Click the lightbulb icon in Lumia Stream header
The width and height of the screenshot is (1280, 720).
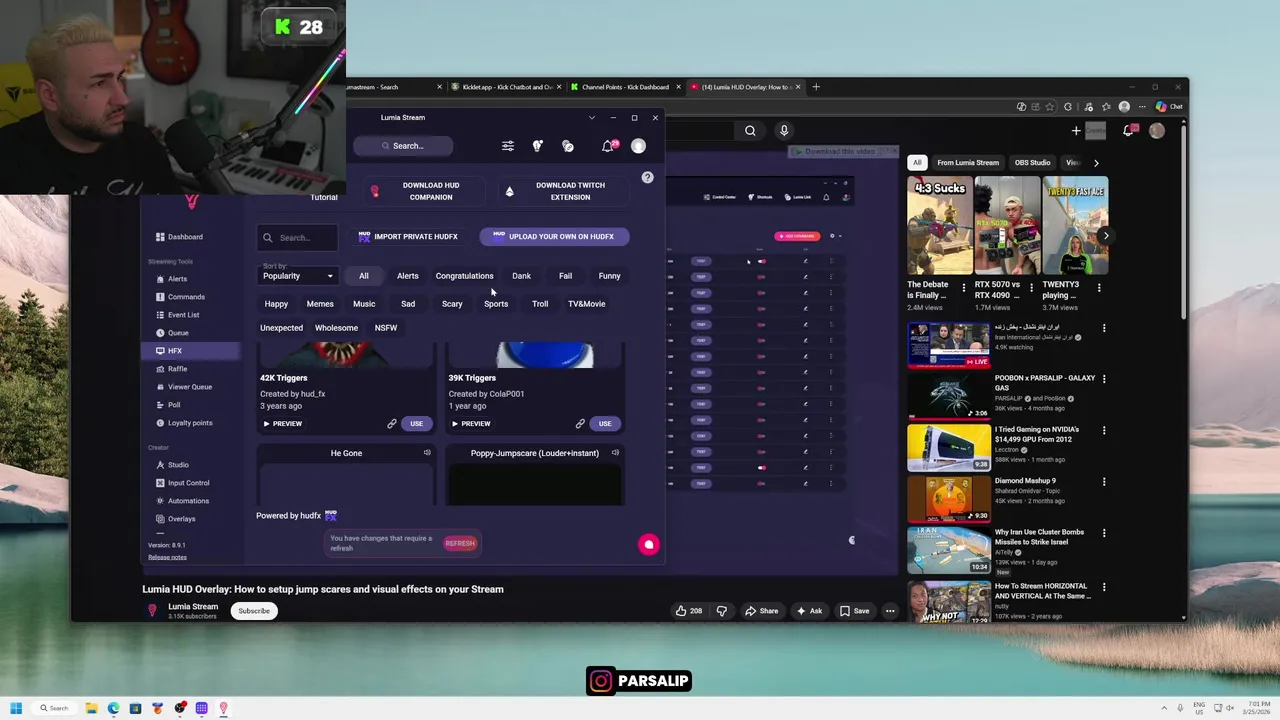pyautogui.click(x=537, y=146)
